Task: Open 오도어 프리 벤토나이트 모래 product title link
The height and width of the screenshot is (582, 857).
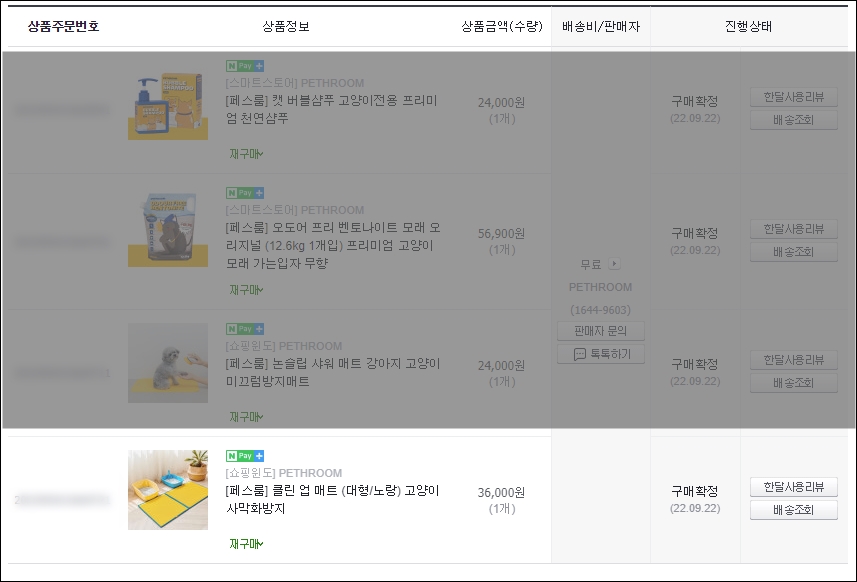Action: coord(333,245)
